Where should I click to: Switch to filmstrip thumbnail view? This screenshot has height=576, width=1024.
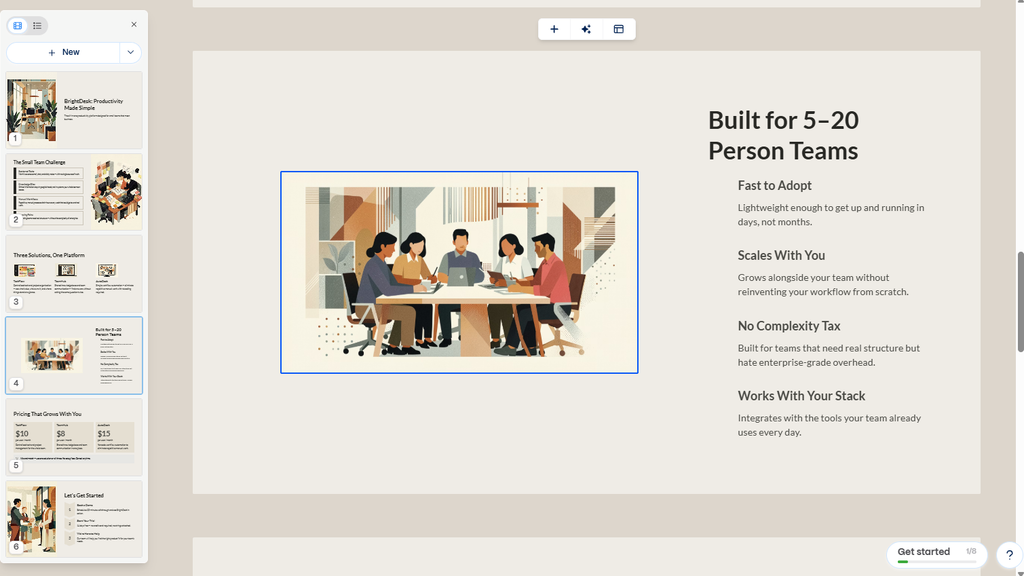18,25
